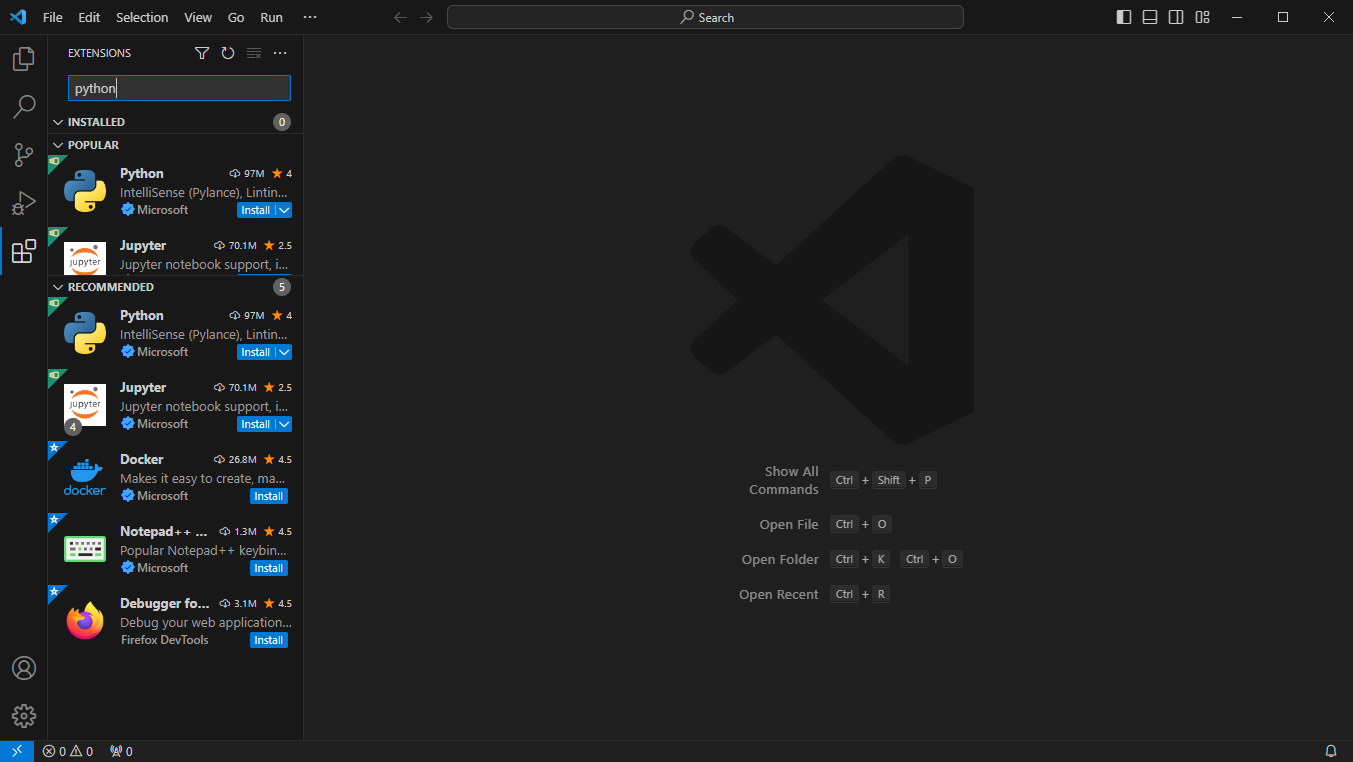
Task: Go back with the left arrow
Action: tap(400, 17)
